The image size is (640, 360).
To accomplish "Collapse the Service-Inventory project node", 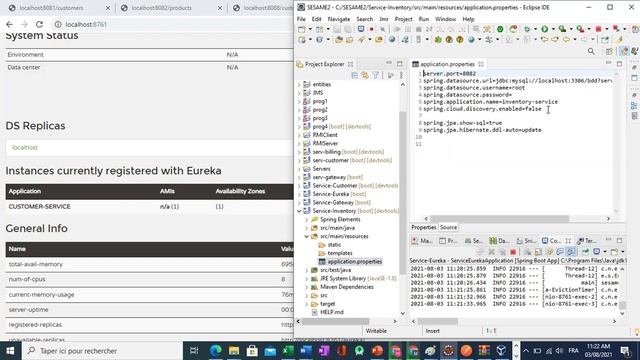I will tap(299, 211).
